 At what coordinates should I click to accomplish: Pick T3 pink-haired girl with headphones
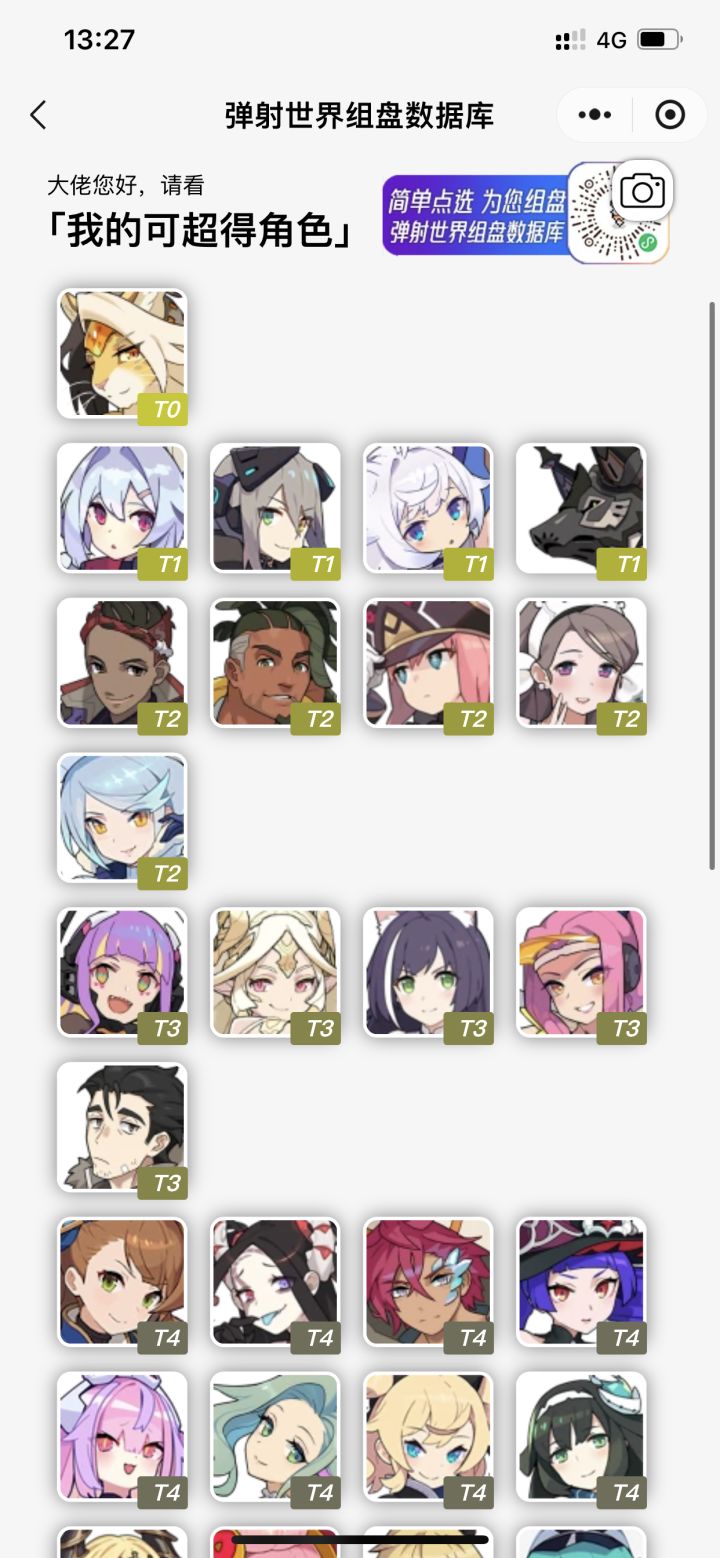[581, 973]
